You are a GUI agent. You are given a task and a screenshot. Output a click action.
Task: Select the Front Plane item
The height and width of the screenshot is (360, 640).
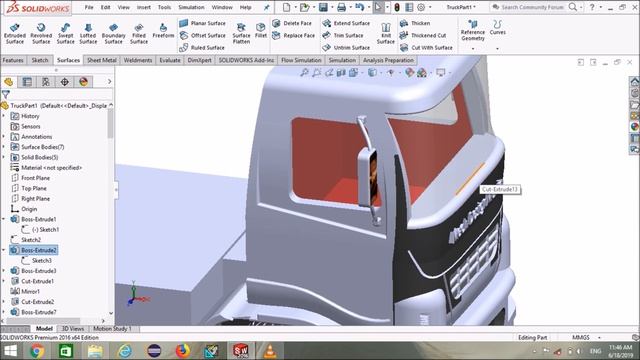point(30,178)
